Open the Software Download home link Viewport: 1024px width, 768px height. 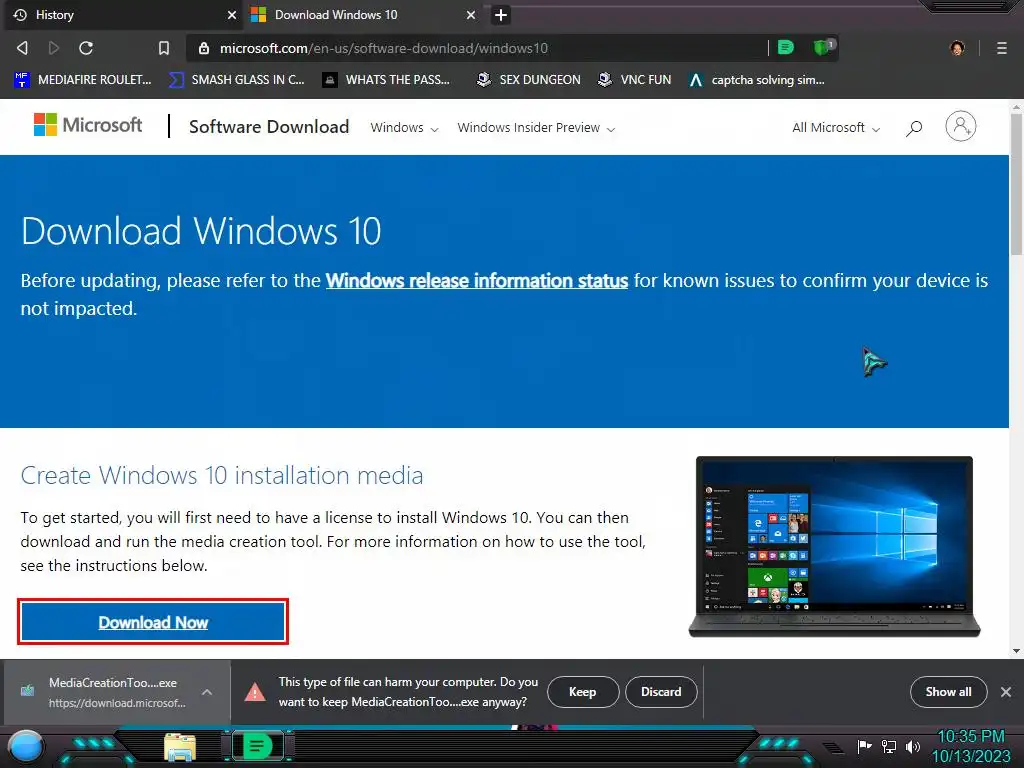[269, 127]
